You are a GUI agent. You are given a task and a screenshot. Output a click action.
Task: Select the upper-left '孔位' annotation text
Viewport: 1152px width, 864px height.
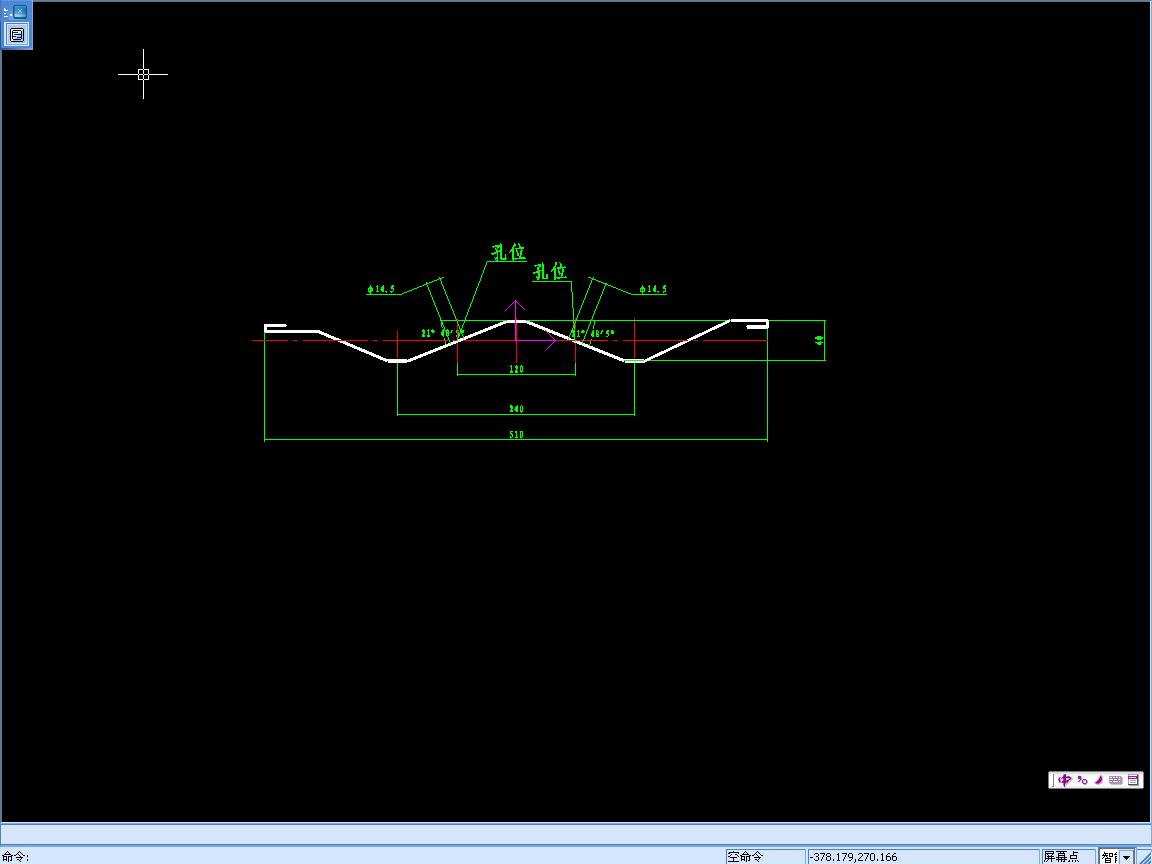click(x=508, y=252)
